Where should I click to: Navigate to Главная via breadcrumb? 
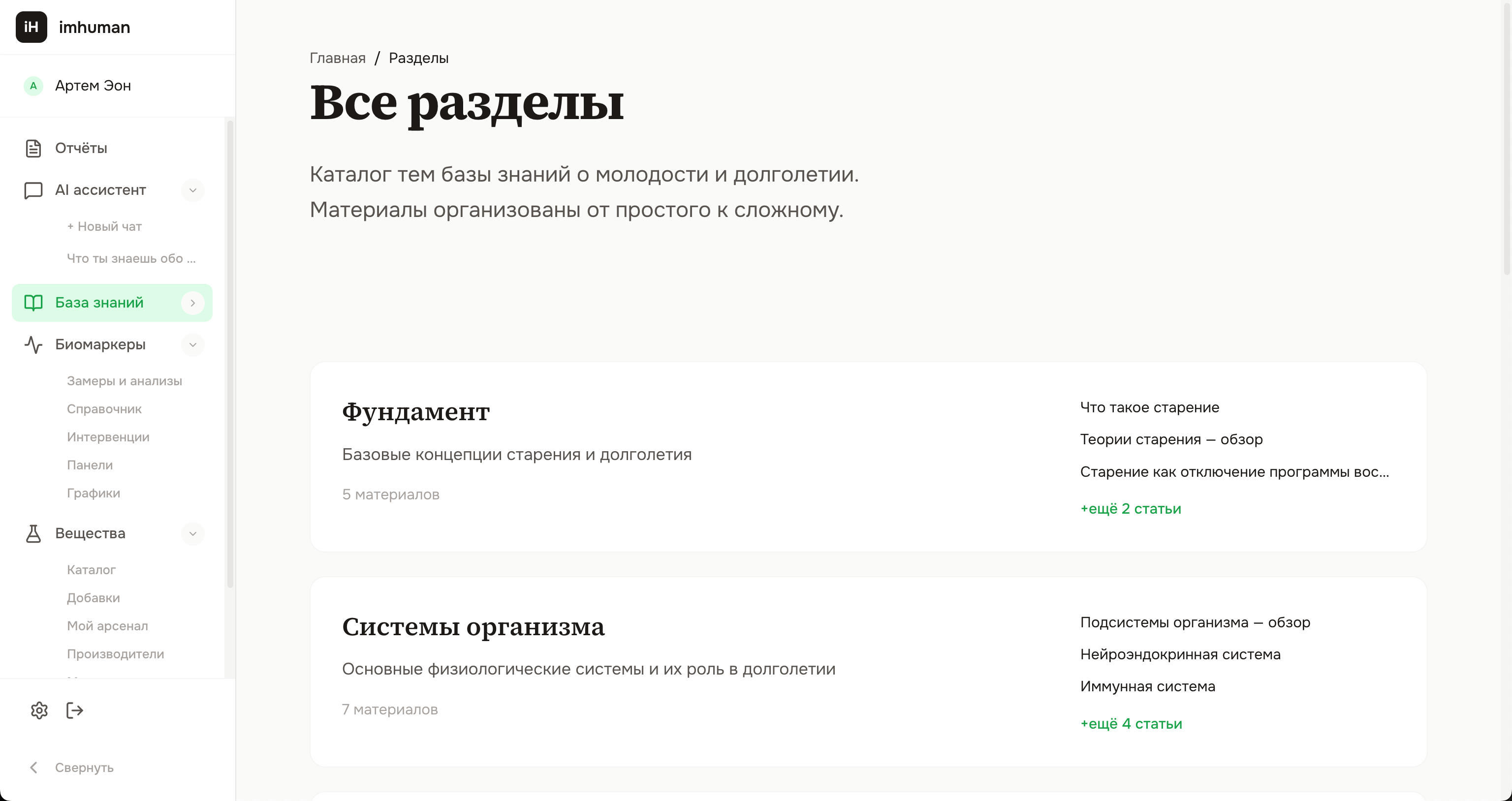click(337, 58)
